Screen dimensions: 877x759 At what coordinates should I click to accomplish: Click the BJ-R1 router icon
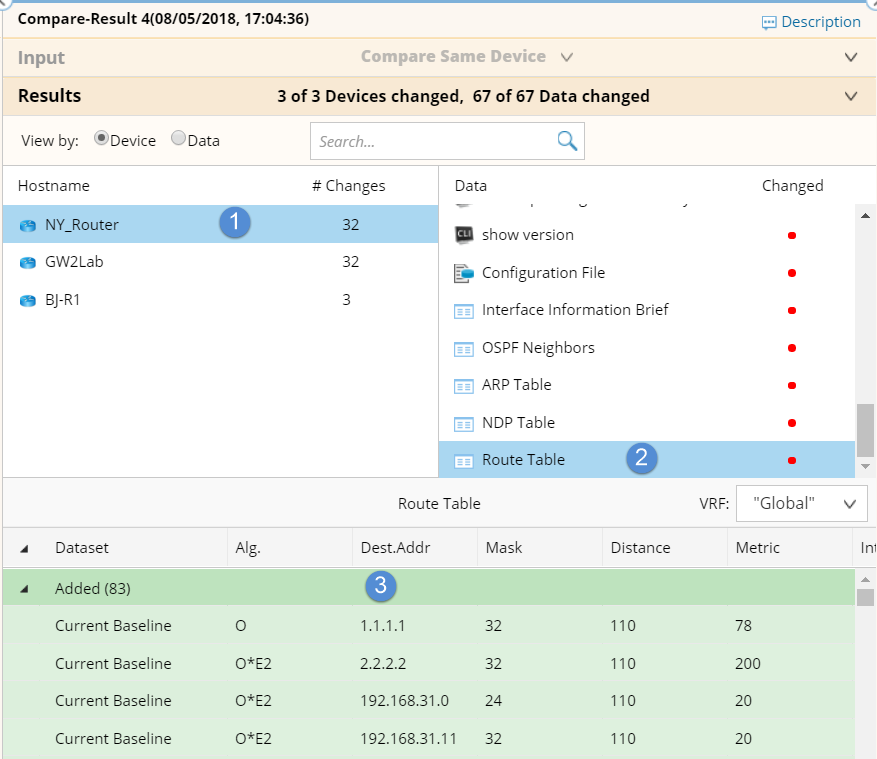pyautogui.click(x=27, y=300)
